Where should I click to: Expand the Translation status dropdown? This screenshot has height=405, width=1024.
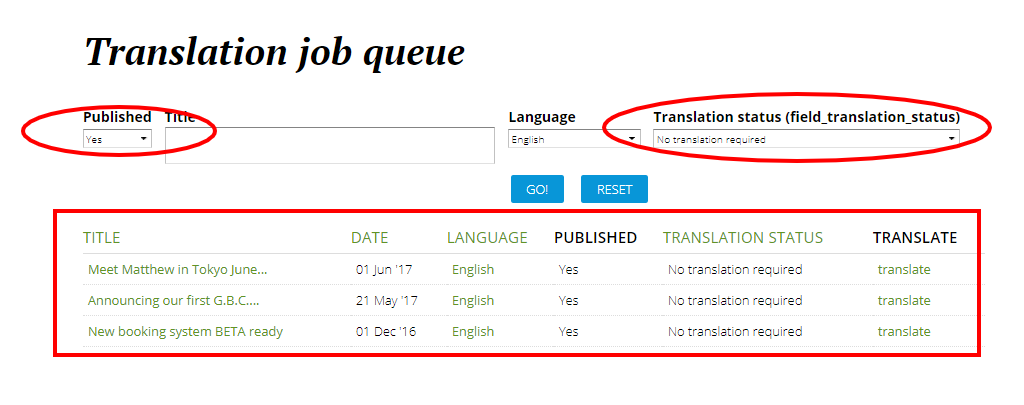pos(806,139)
